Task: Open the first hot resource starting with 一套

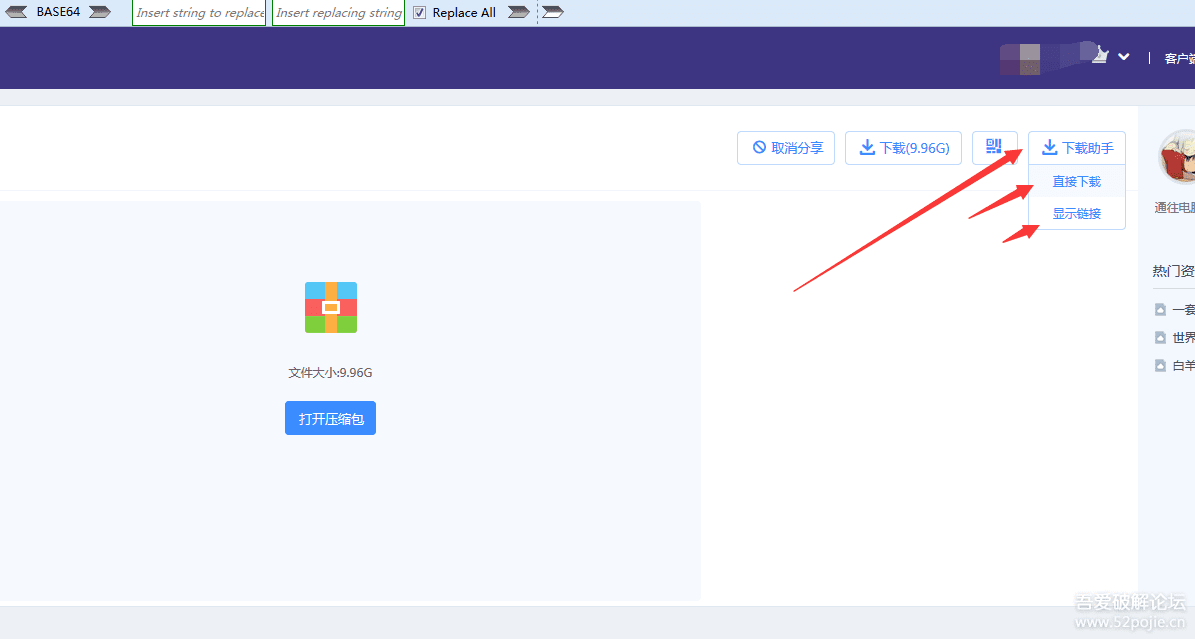Action: pos(1182,309)
